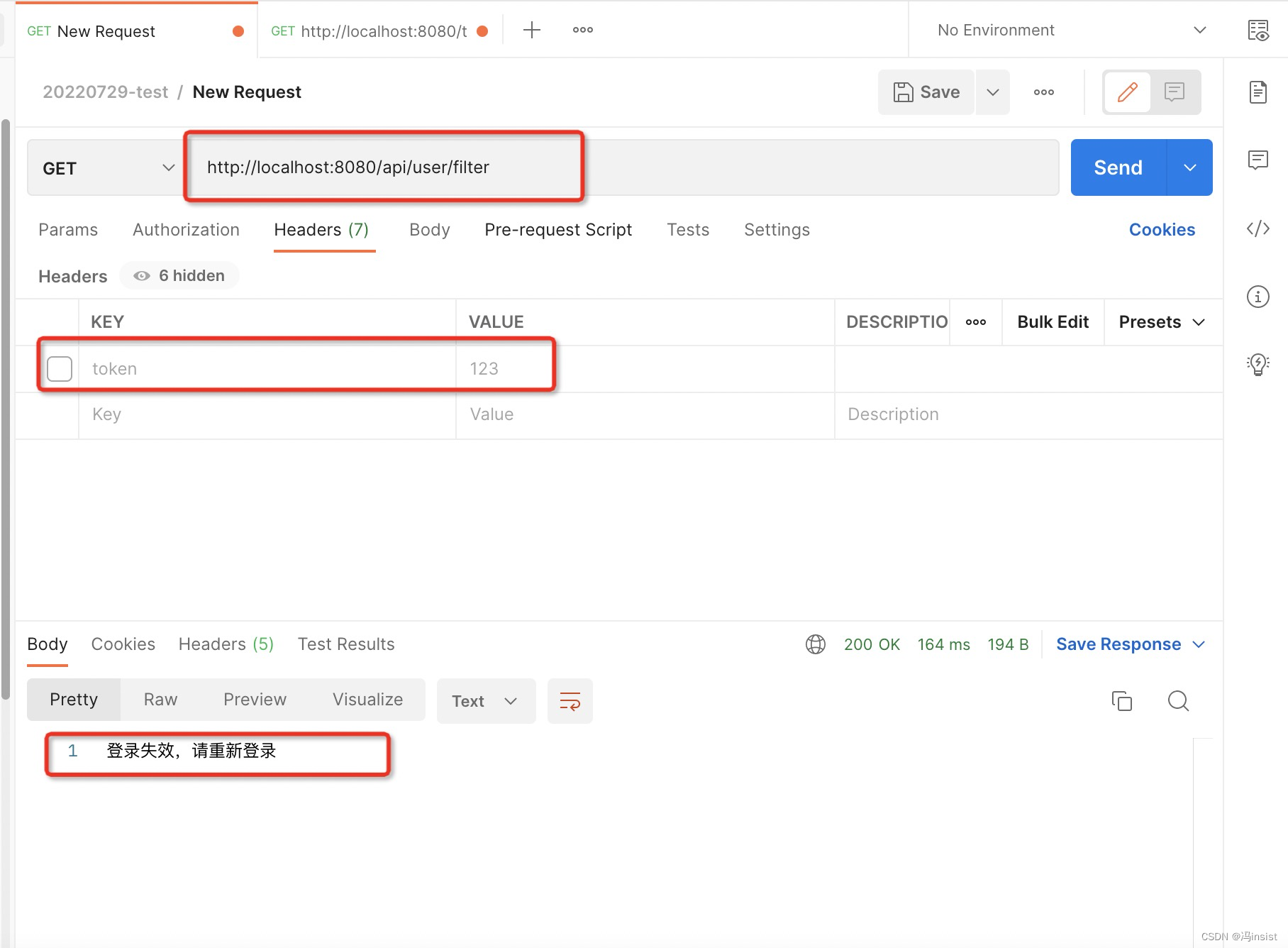Save the request
Viewport: 1288px width, 948px height.
pyautogui.click(x=926, y=92)
